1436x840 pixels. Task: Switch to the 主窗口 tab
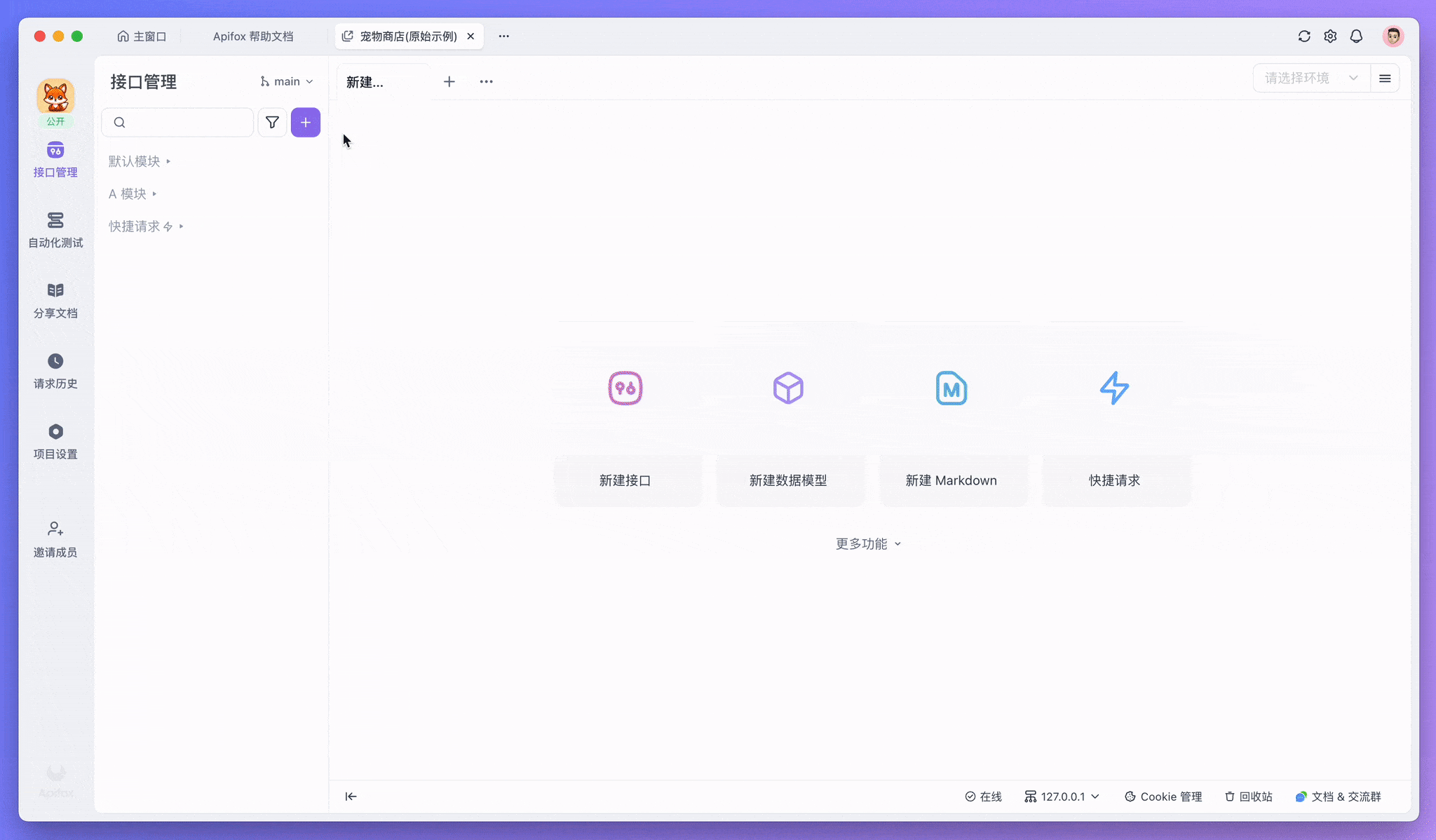142,36
